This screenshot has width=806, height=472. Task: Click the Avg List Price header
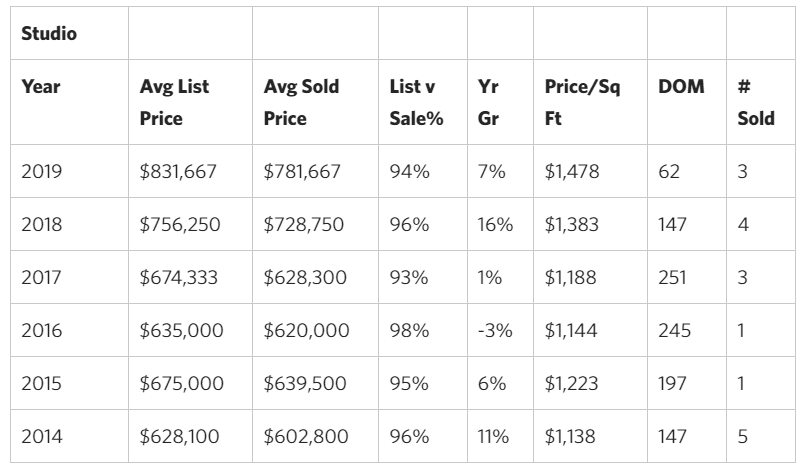click(175, 102)
